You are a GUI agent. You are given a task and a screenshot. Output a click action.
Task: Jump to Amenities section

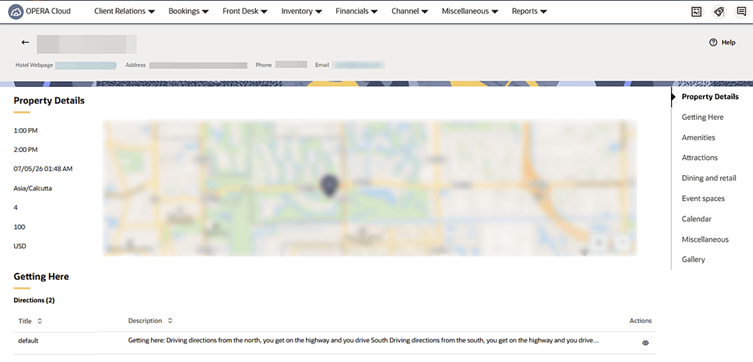(698, 137)
